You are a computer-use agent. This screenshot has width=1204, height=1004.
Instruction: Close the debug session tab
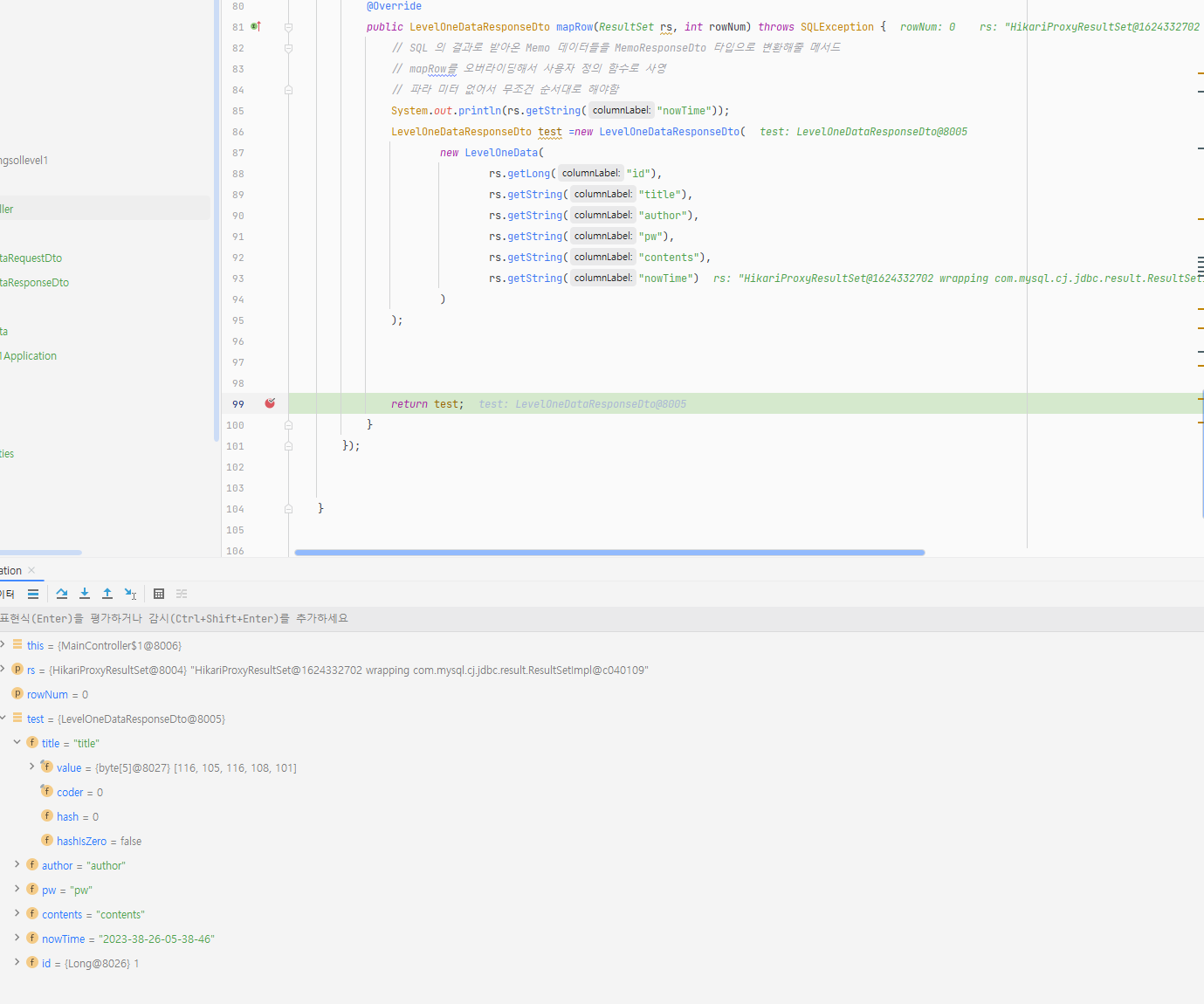[x=31, y=570]
